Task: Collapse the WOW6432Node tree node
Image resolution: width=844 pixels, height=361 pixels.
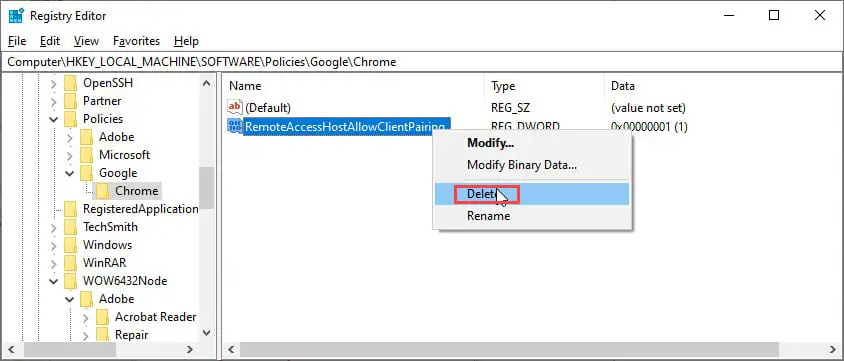Action: coord(54,281)
